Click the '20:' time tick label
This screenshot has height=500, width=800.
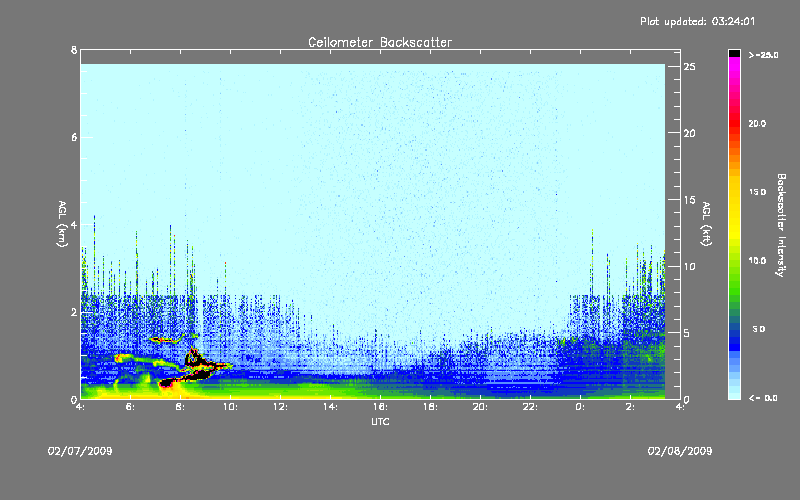pos(481,407)
